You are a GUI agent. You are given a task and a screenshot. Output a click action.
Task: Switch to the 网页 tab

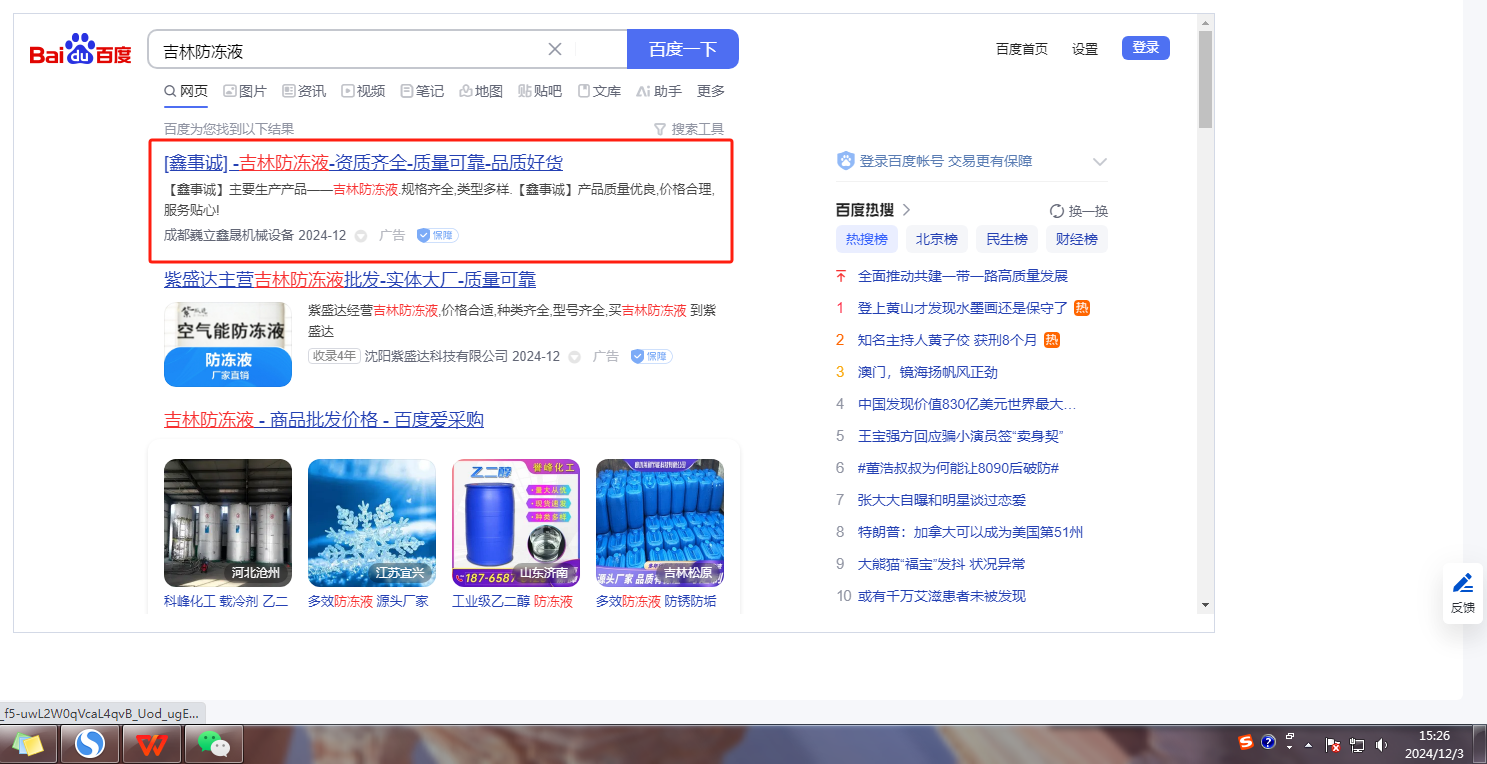[186, 91]
